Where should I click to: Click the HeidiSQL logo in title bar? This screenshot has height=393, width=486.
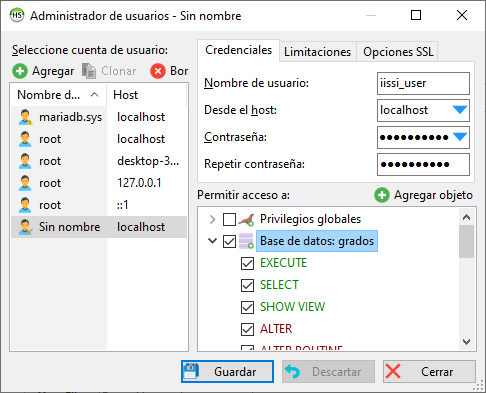pos(17,15)
